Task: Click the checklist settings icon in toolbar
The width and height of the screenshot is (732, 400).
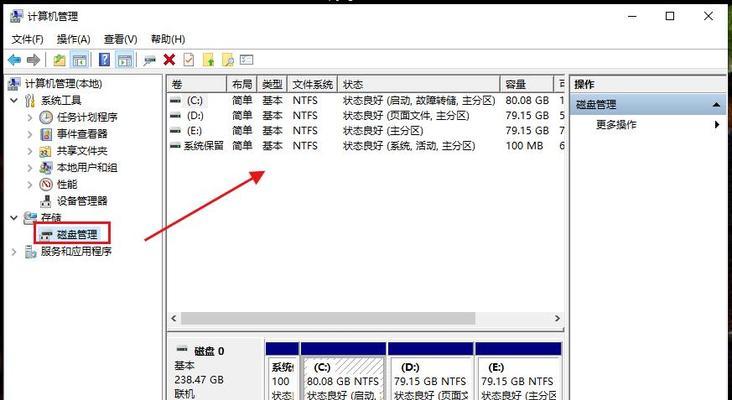Action: click(246, 60)
